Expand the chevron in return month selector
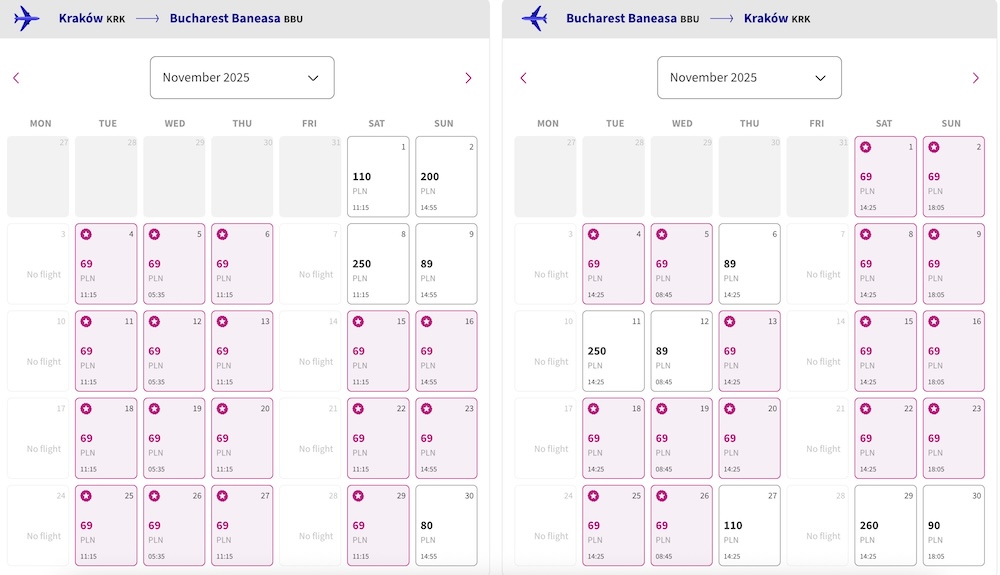 point(820,78)
